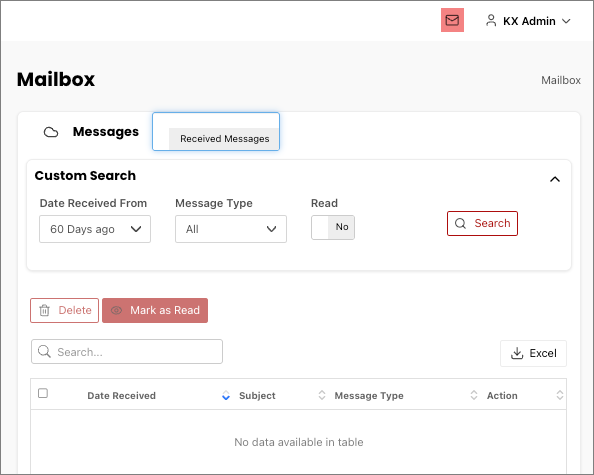Open the Date Received From dropdown

pyautogui.click(x=95, y=229)
